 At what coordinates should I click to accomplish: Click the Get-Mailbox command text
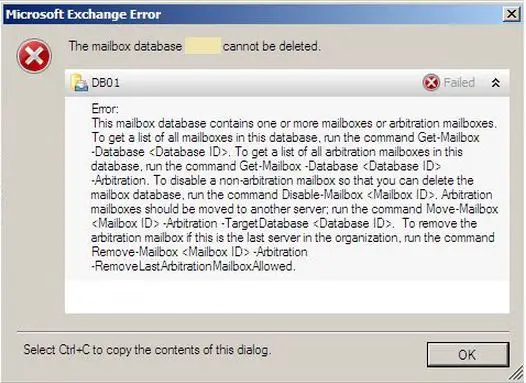pos(448,138)
